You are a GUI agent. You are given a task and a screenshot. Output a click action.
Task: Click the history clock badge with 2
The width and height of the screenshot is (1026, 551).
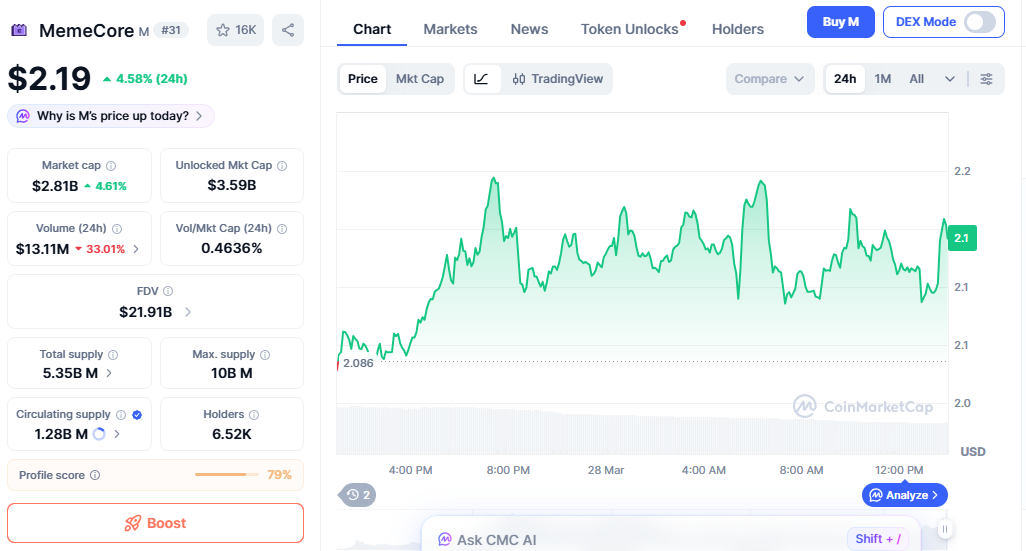358,495
